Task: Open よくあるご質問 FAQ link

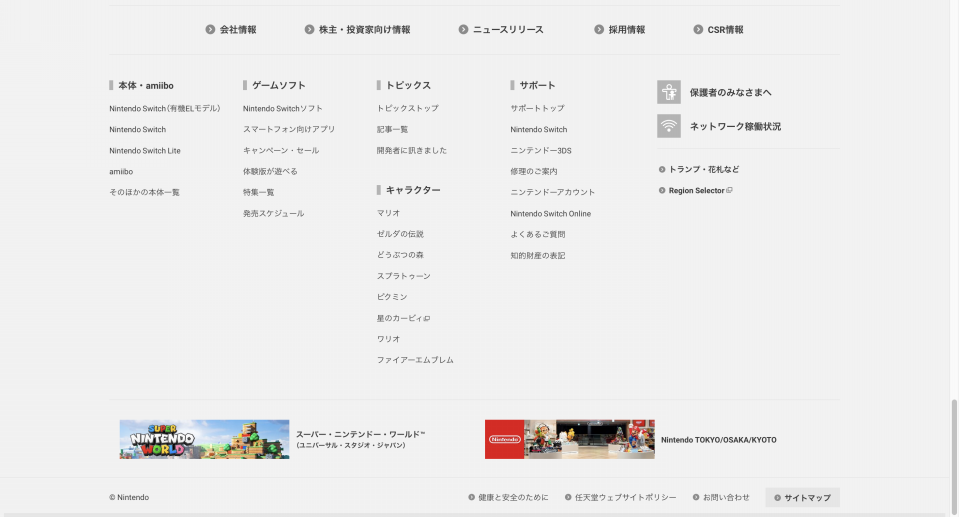Action: click(x=538, y=234)
